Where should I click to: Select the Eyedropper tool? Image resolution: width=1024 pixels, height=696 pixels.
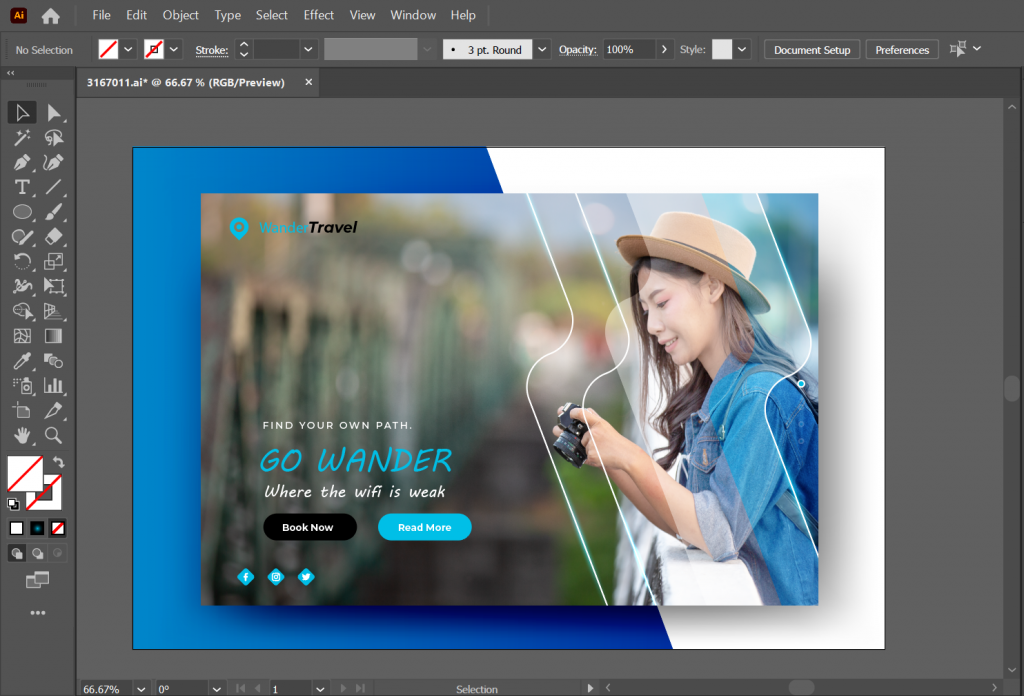tap(22, 361)
